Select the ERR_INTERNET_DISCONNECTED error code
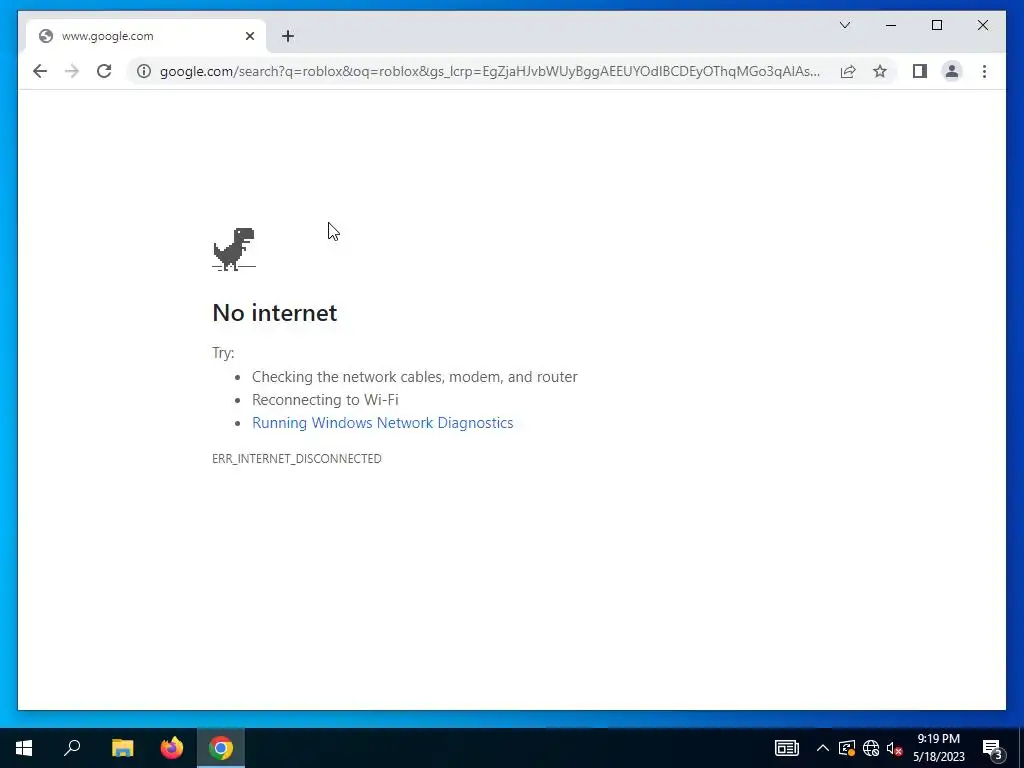The height and width of the screenshot is (768, 1024). coord(296,458)
